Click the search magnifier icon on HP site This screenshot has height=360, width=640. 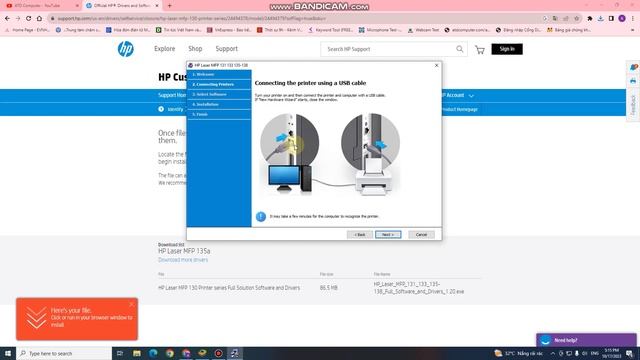pyautogui.click(x=460, y=49)
